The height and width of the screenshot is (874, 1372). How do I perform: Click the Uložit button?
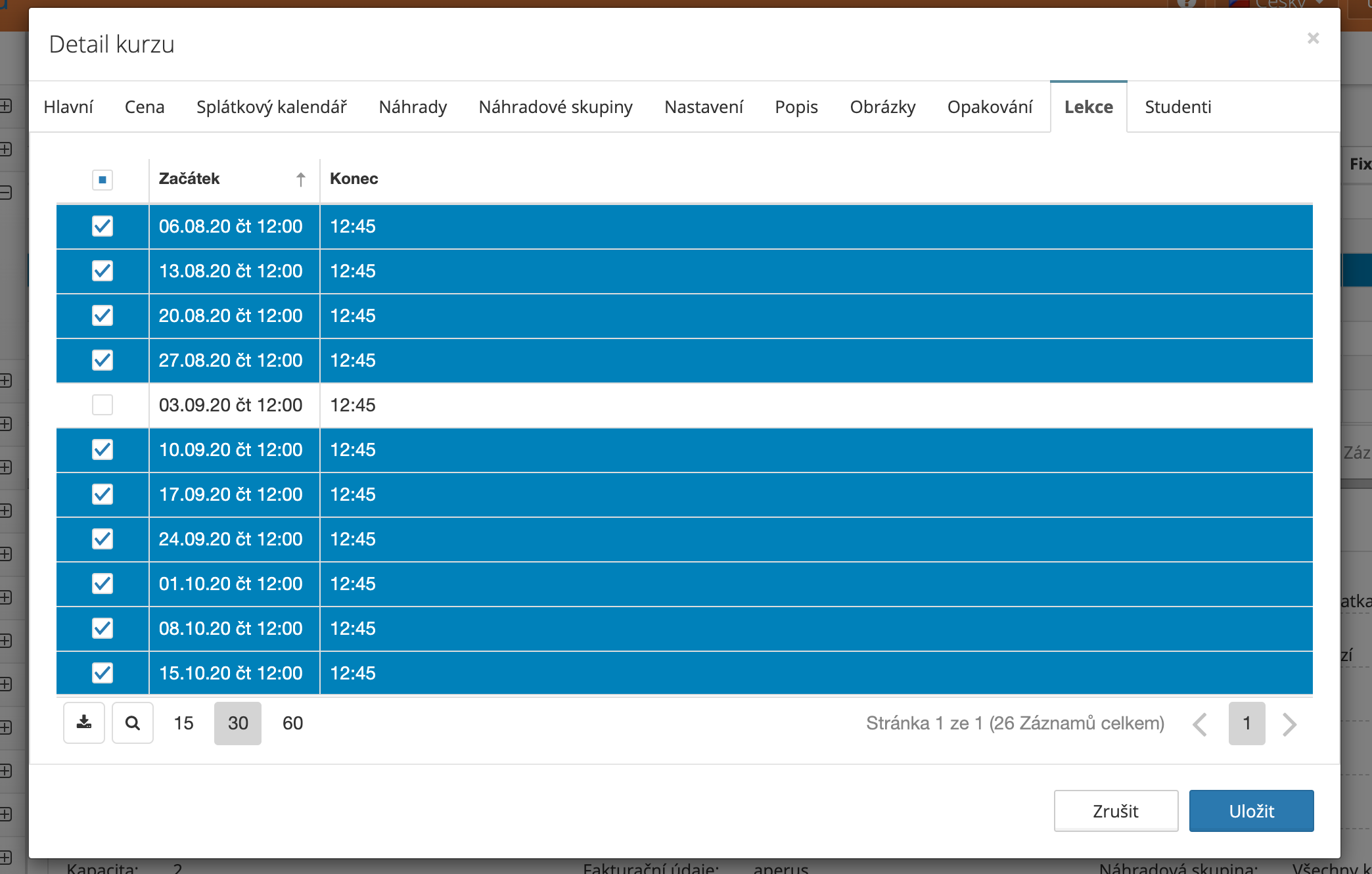pyautogui.click(x=1251, y=811)
